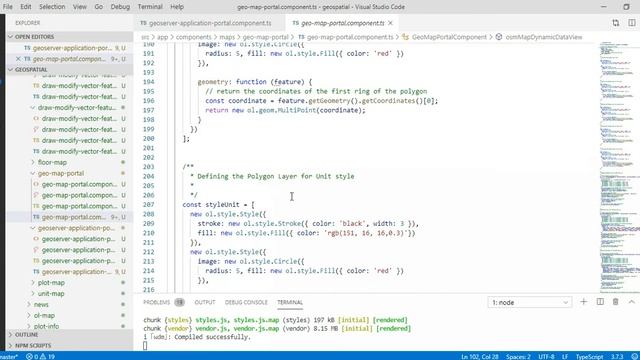Image resolution: width=640 pixels, height=360 pixels.
Task: Click the 'maps' breadcrumb segment
Action: pos(227,37)
